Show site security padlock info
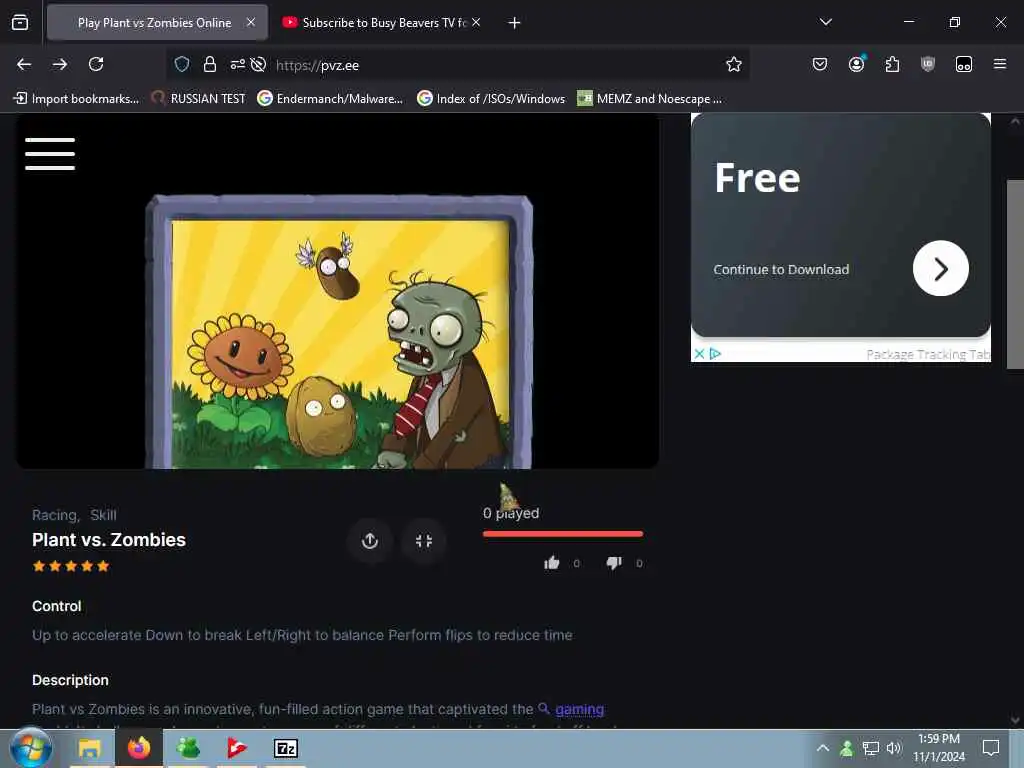This screenshot has height=768, width=1024. [210, 64]
